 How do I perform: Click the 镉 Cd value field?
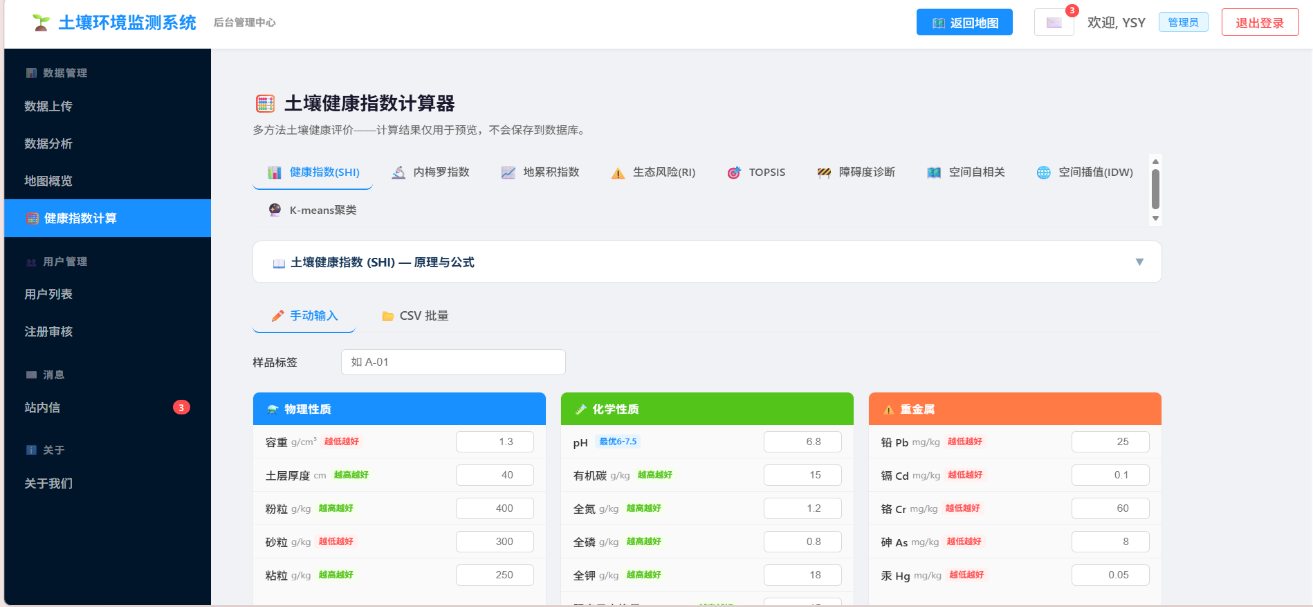point(1111,475)
